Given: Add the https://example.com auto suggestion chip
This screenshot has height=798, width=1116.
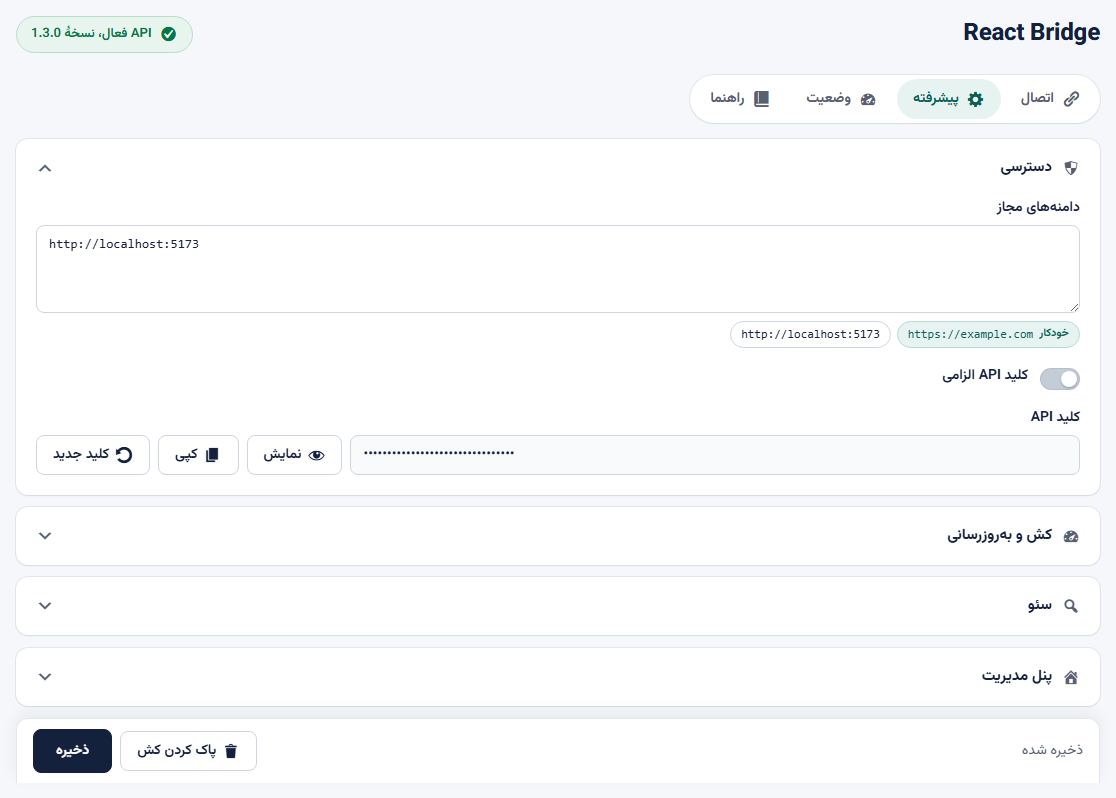Looking at the screenshot, I should pos(988,335).
